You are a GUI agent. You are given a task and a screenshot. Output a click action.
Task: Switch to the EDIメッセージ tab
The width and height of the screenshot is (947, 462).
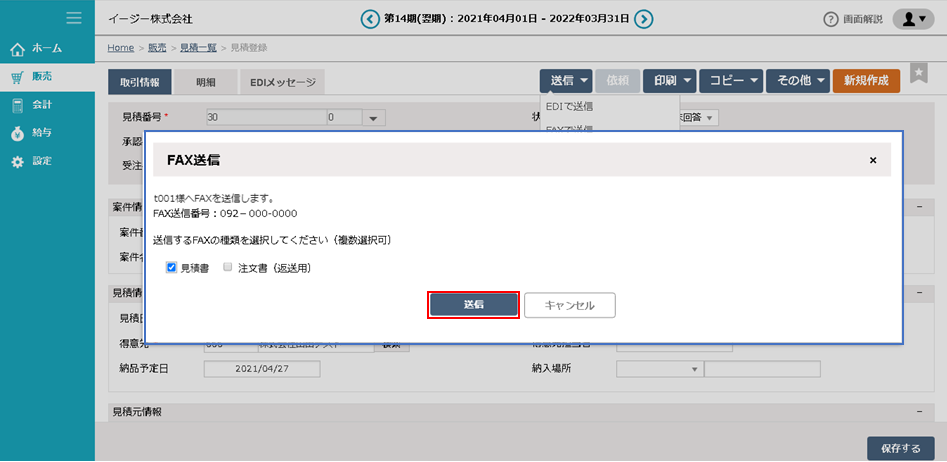(x=283, y=81)
